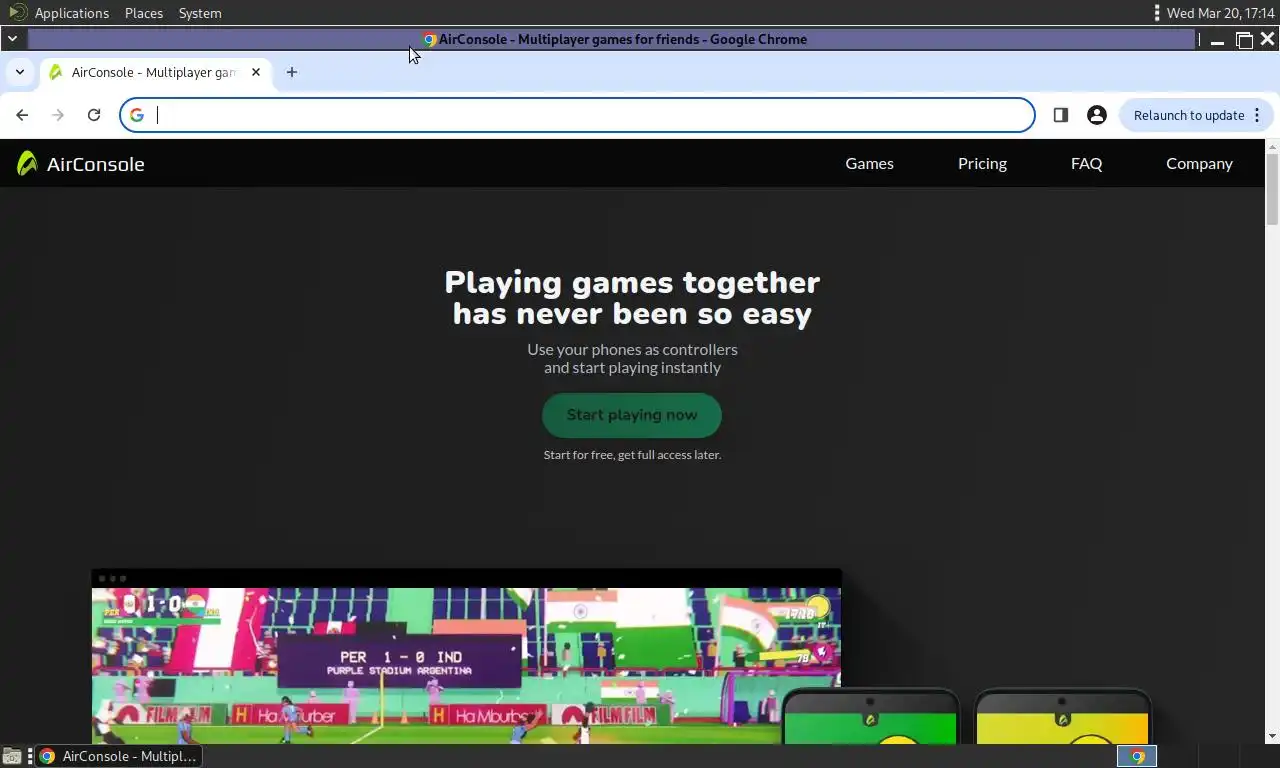Click the three-dot icon near the panel clock

[x=1156, y=13]
